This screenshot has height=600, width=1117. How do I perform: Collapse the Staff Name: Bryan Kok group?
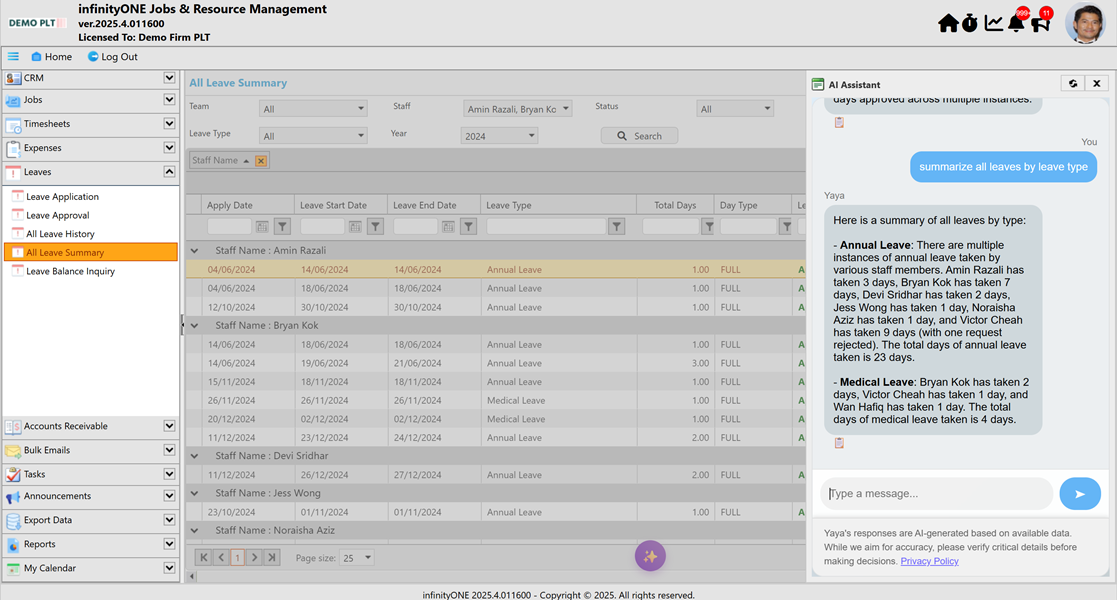pyautogui.click(x=194, y=325)
